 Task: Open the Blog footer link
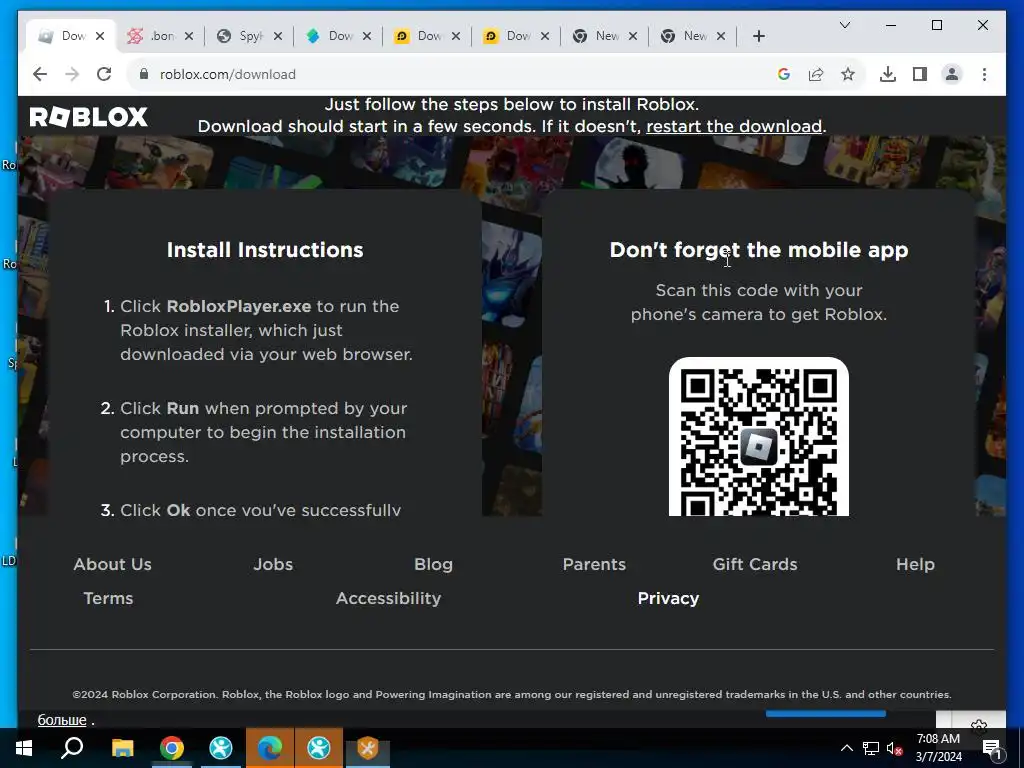click(433, 564)
